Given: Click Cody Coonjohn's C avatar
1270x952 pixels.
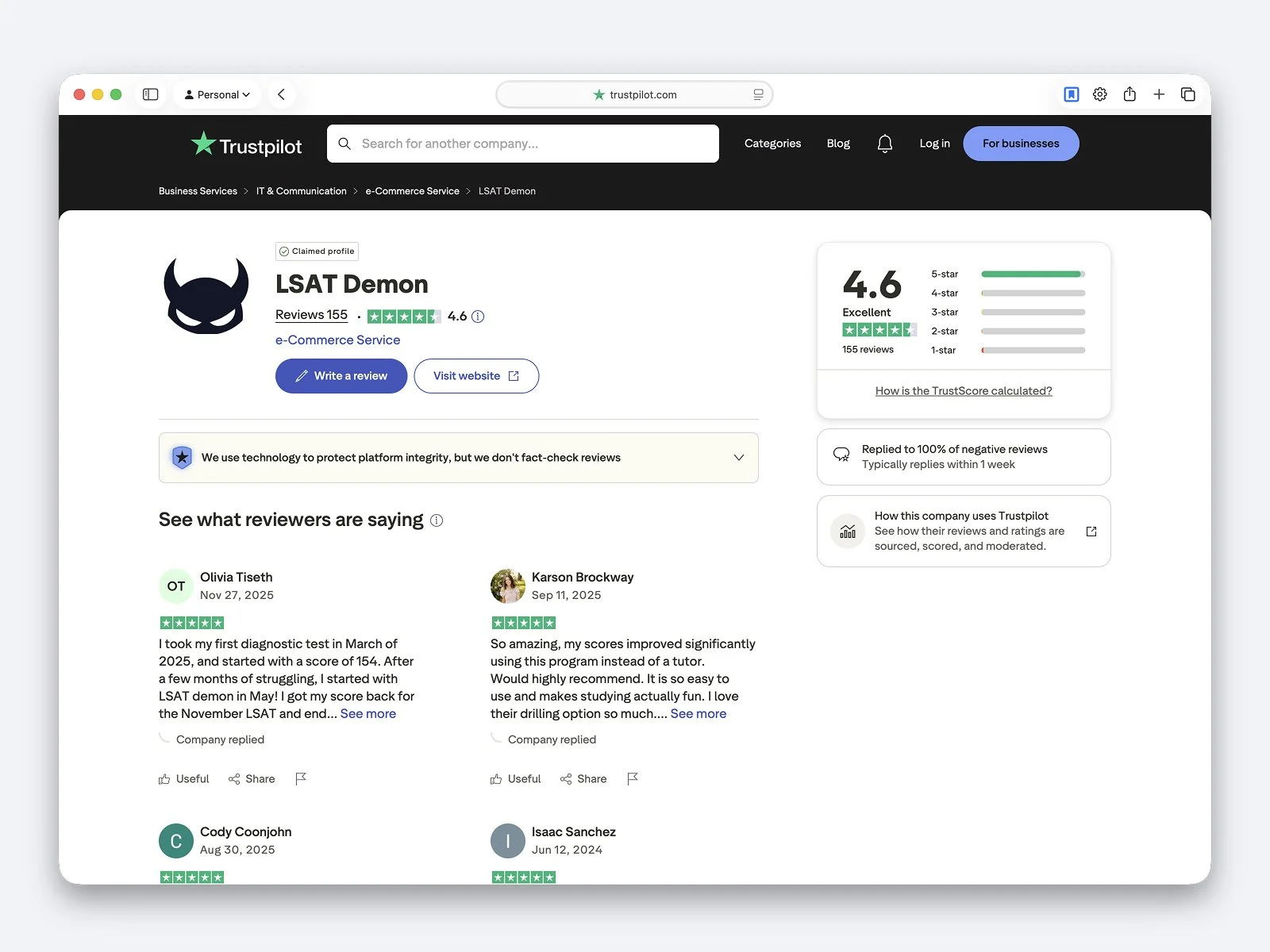Looking at the screenshot, I should 176,841.
